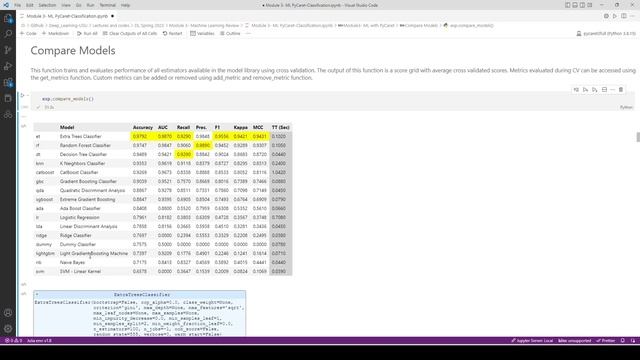Click the notifications bell in status bar

coord(622,340)
